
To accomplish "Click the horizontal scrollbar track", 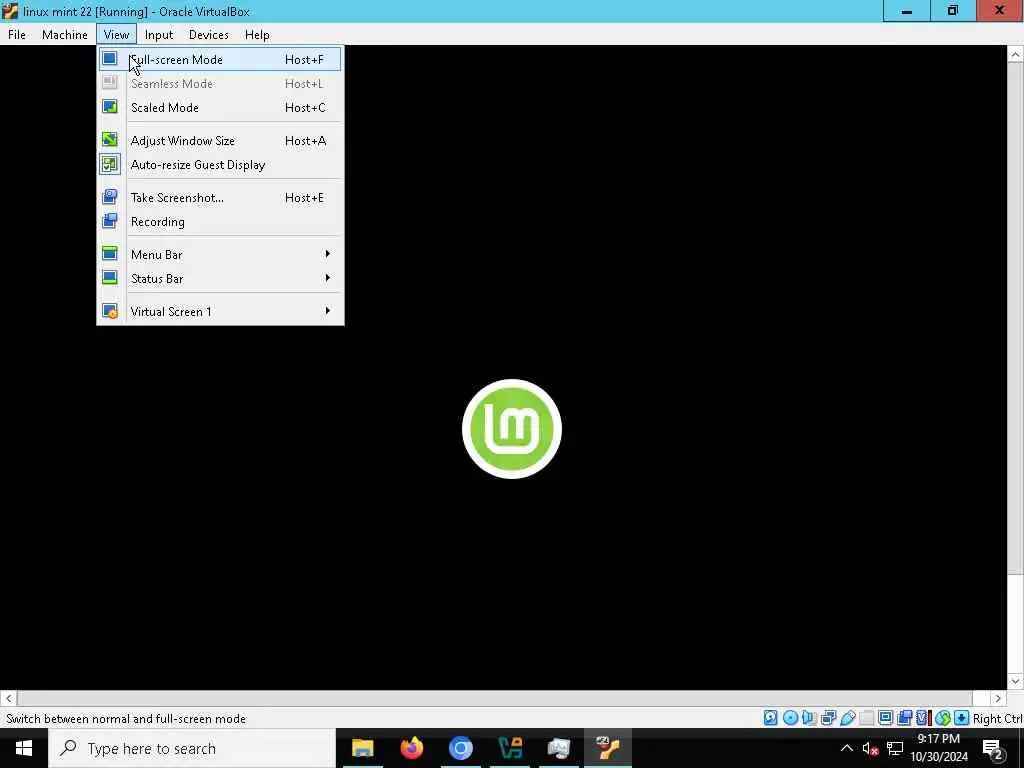I will point(503,698).
